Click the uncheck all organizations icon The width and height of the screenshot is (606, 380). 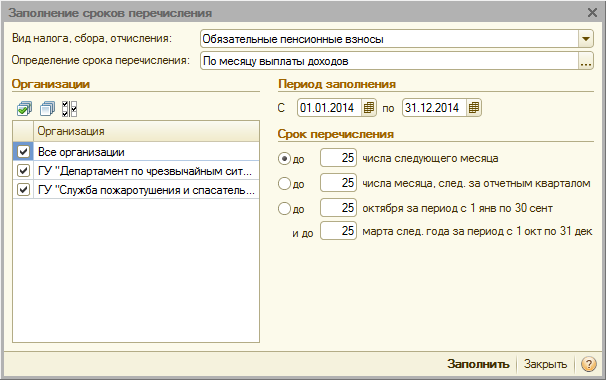click(47, 109)
